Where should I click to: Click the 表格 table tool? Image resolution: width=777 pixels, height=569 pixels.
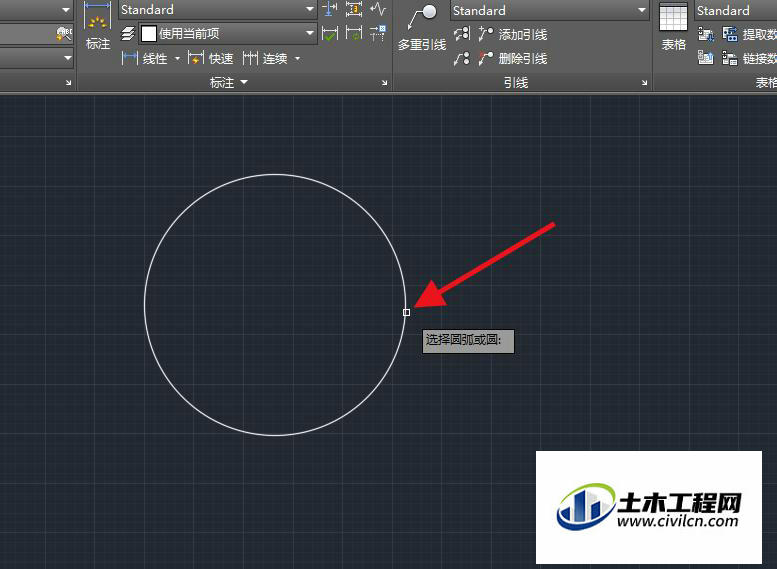point(673,26)
